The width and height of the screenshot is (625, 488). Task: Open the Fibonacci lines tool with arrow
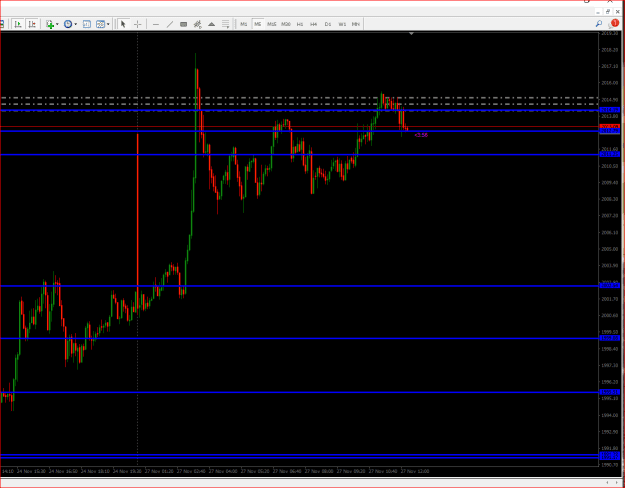226,24
